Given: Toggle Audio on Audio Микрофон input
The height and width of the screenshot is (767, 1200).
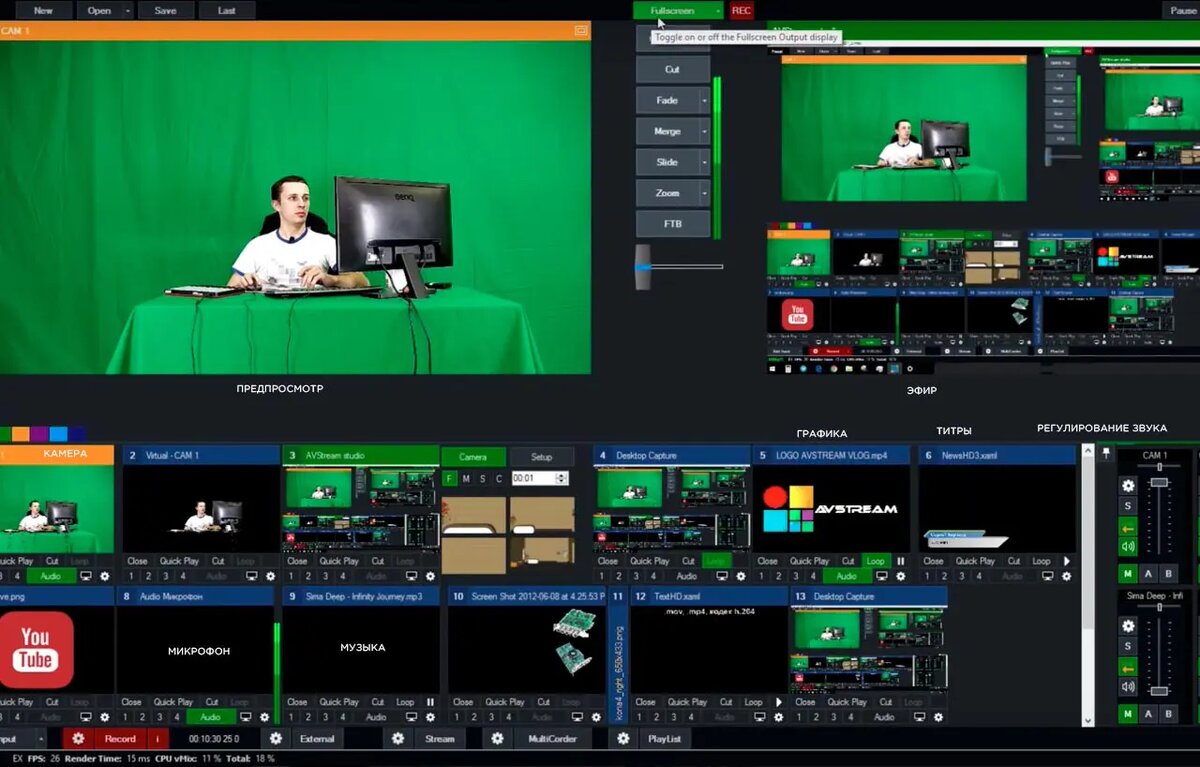Looking at the screenshot, I should pos(210,717).
